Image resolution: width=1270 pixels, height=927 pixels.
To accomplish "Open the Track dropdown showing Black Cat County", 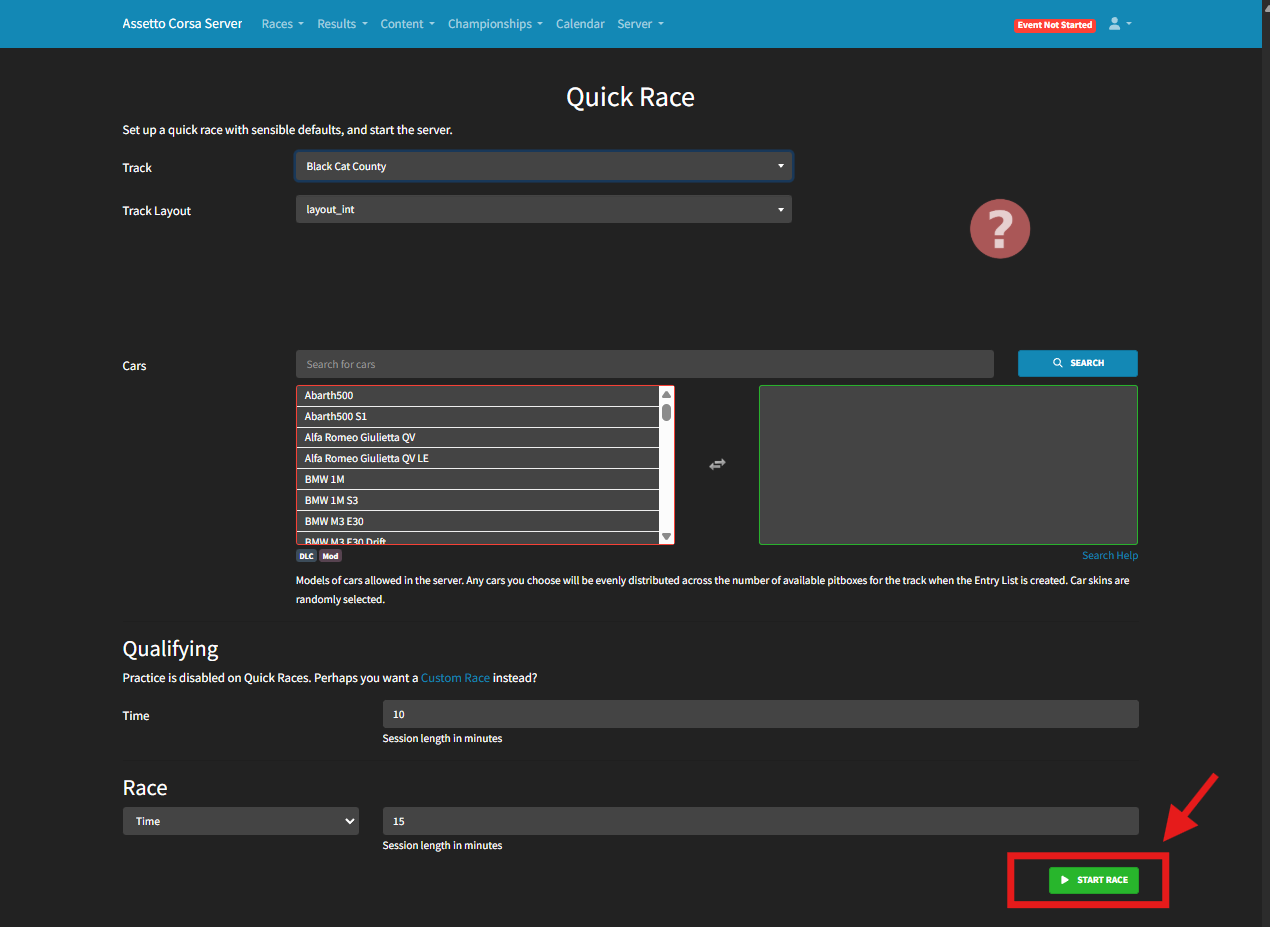I will point(543,166).
